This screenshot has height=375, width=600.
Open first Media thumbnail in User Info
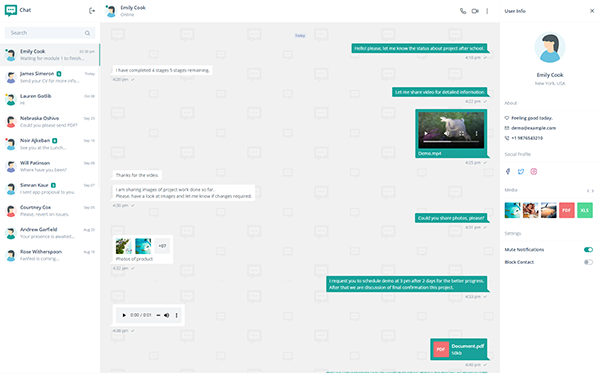point(512,210)
